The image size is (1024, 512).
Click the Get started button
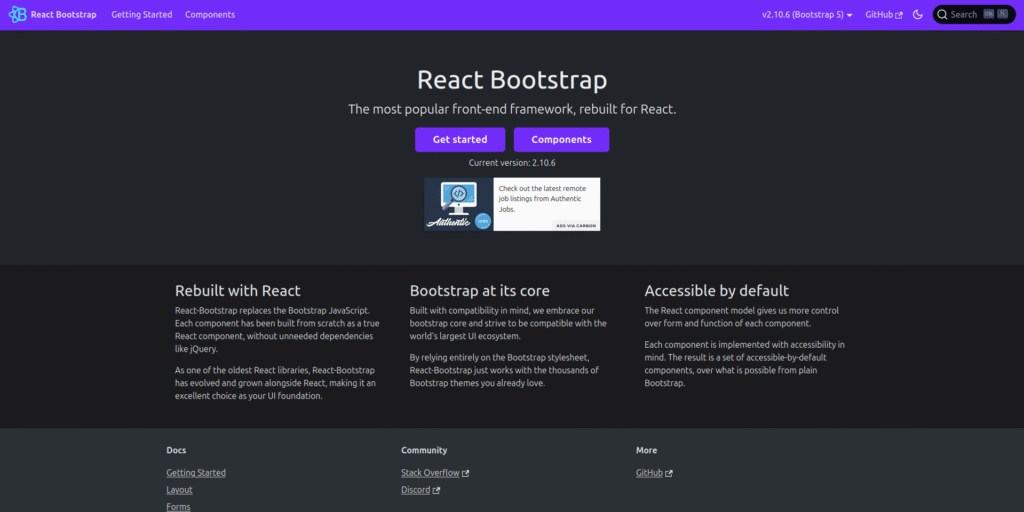pyautogui.click(x=460, y=140)
